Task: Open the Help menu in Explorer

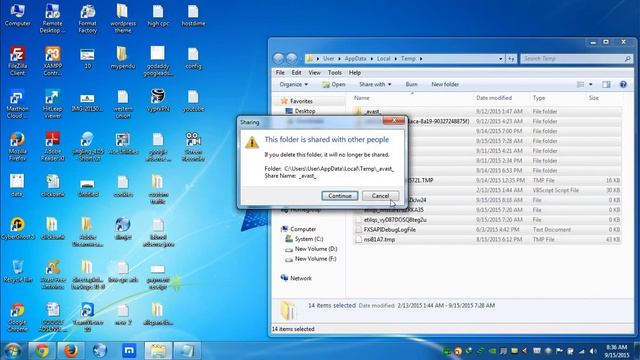Action: click(355, 73)
